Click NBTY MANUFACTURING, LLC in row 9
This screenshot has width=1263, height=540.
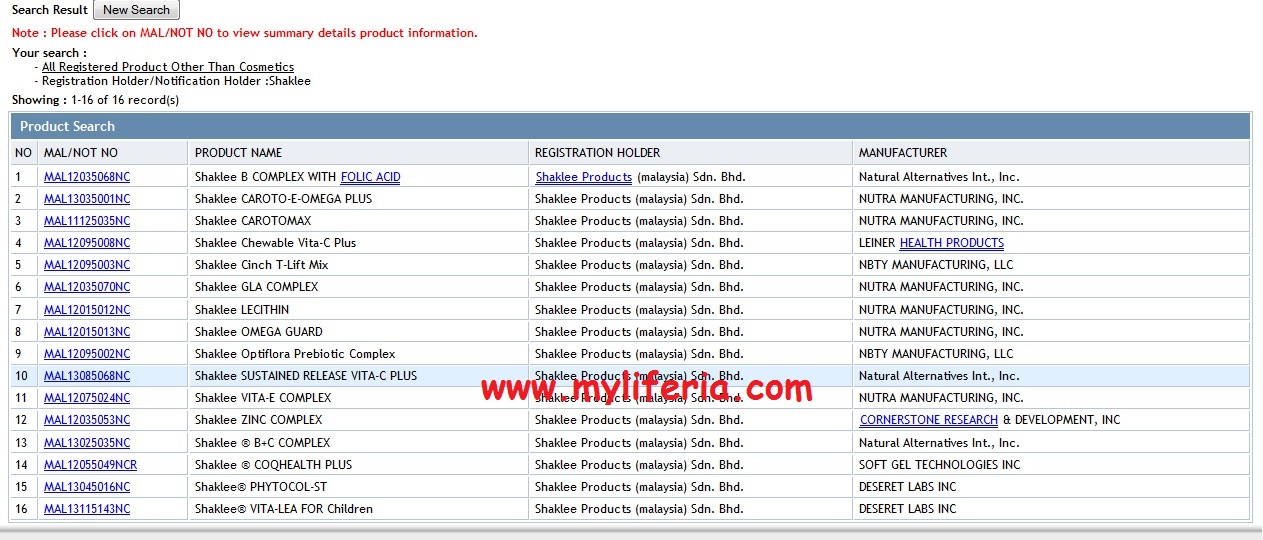[x=1052, y=354]
